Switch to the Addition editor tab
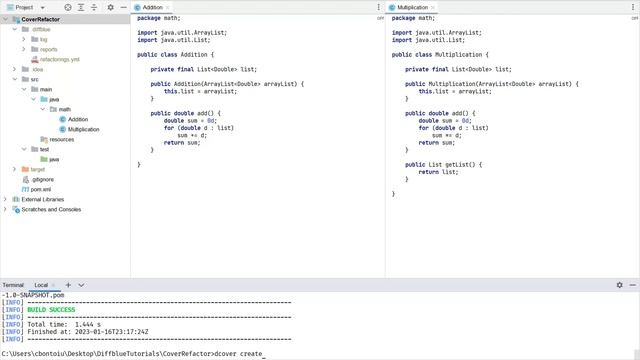The image size is (640, 360). (152, 7)
